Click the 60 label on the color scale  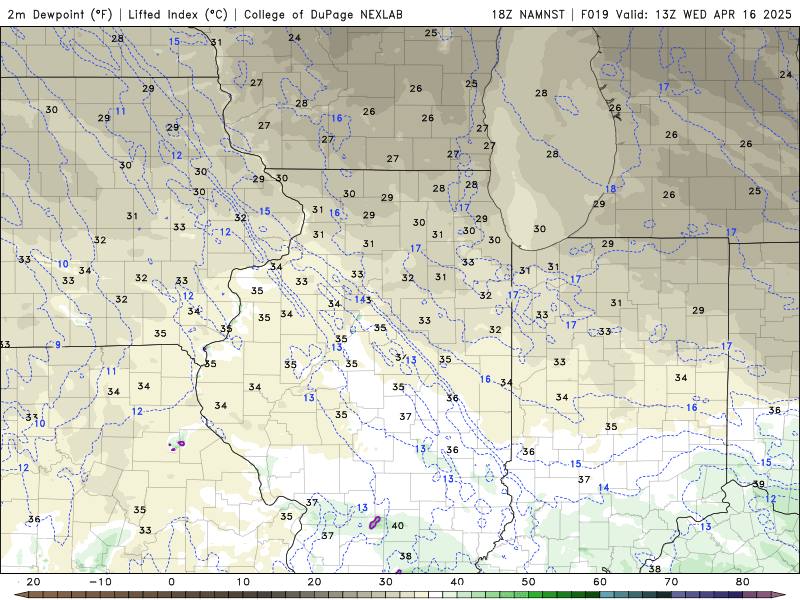[600, 582]
